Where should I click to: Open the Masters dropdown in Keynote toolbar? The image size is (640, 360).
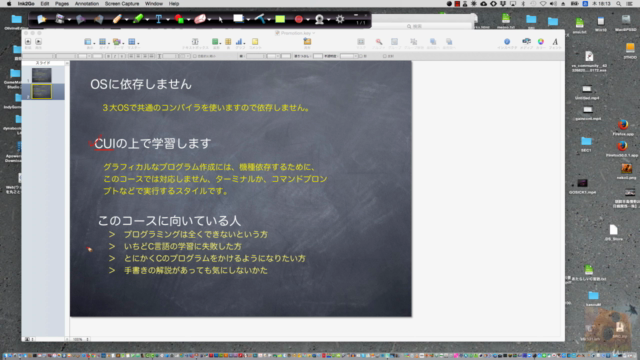pos(133,42)
